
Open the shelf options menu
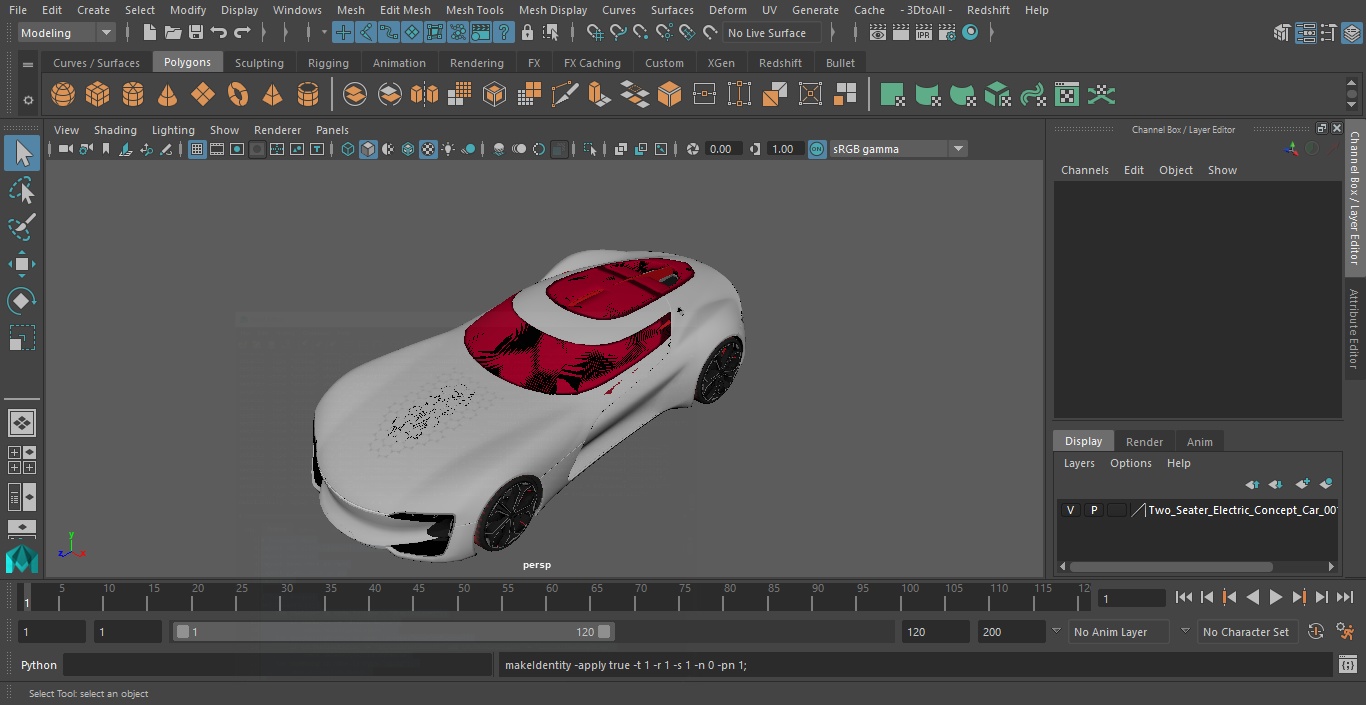28,100
